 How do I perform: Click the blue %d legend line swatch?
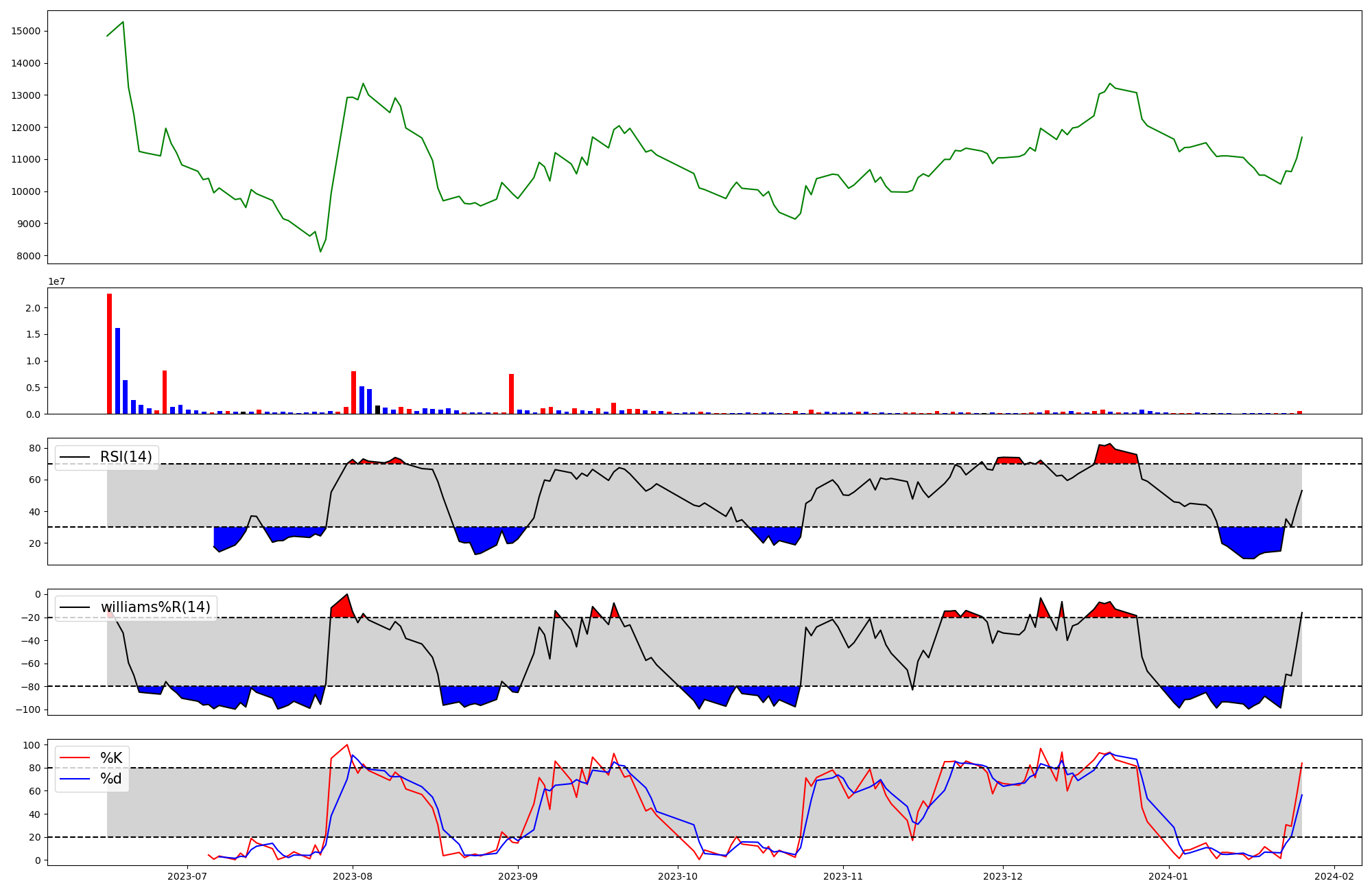75,779
